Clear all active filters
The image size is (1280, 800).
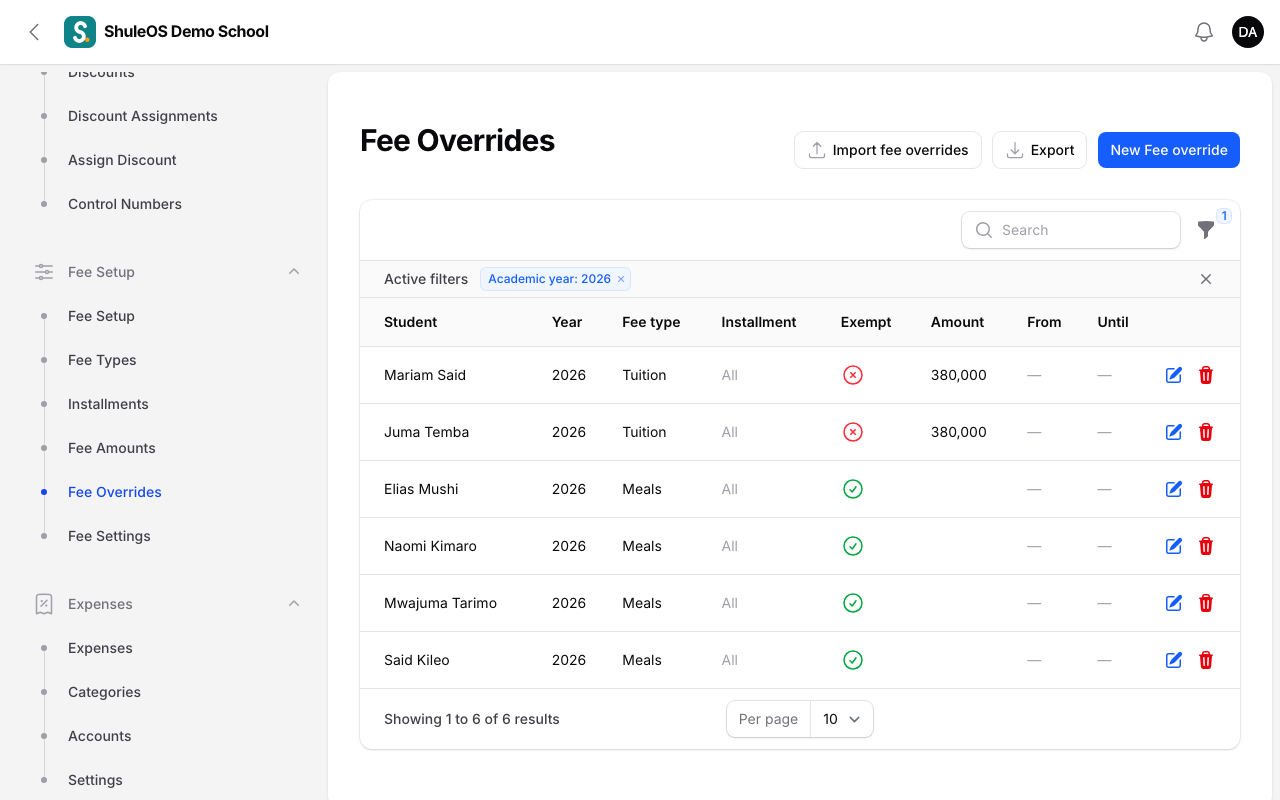click(x=1206, y=279)
